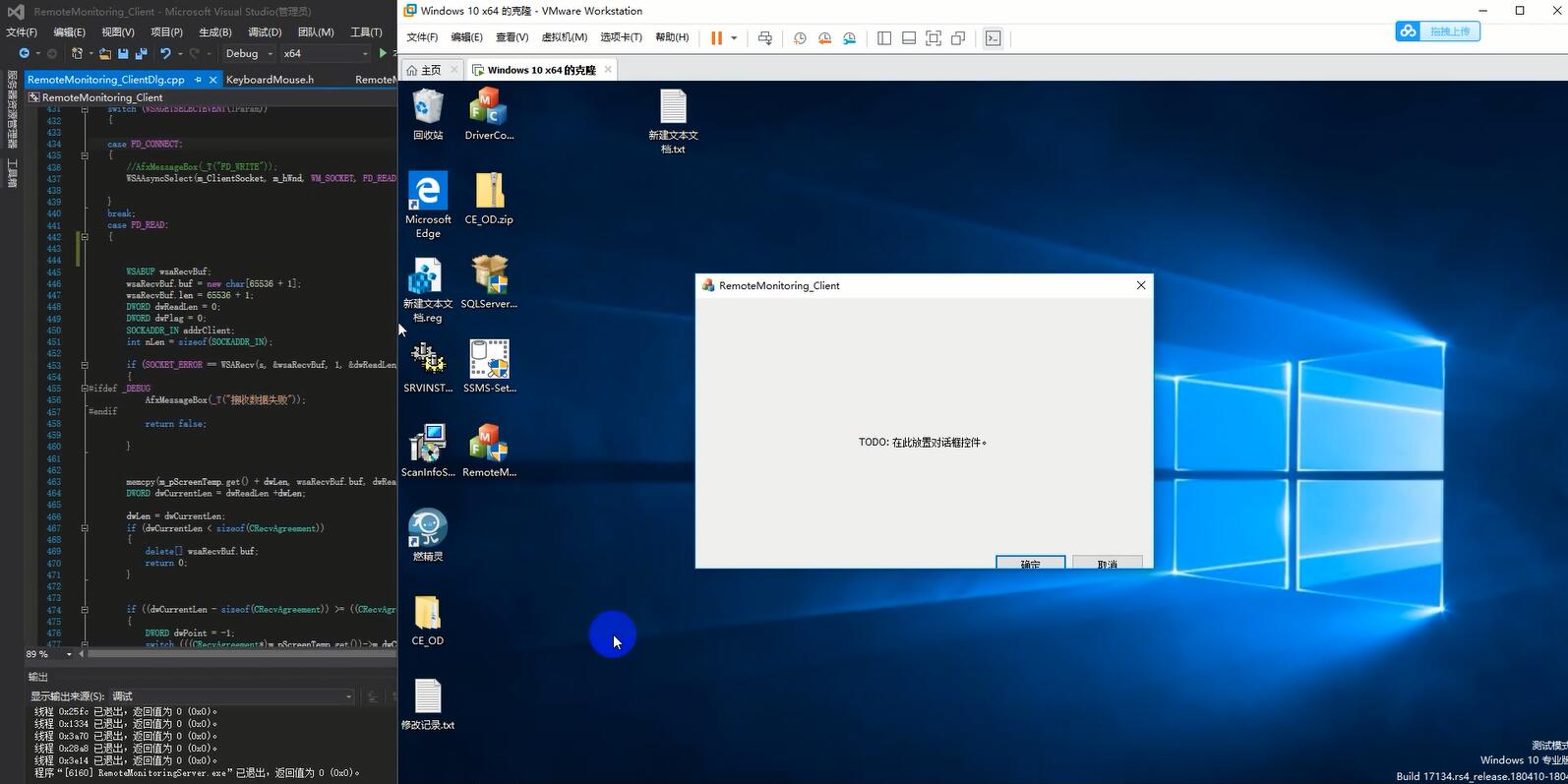Open the 显示输出来源 dropdown set to 调试
Image resolution: width=1568 pixels, height=784 pixels.
tap(232, 696)
